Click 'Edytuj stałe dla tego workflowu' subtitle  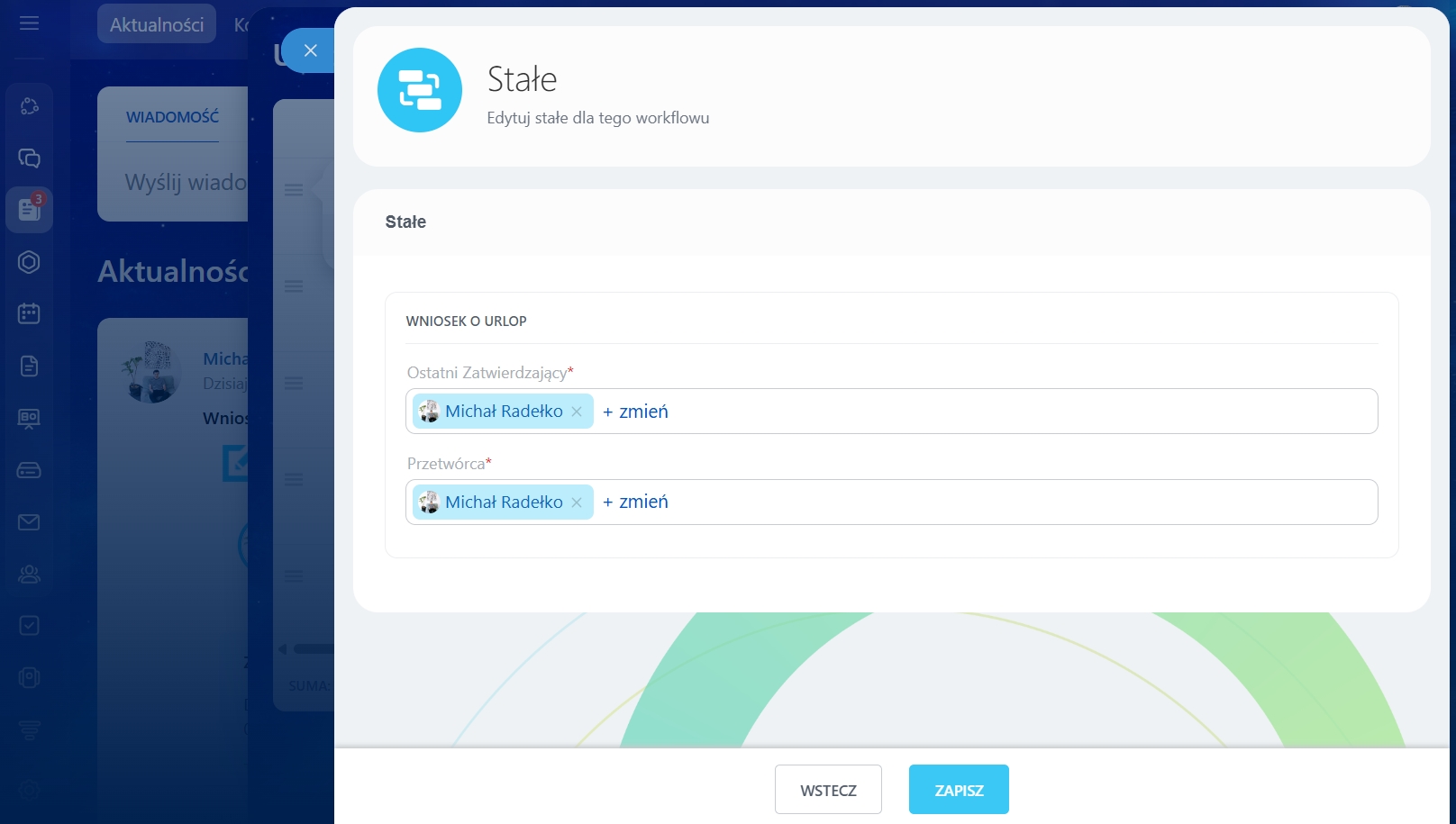pyautogui.click(x=598, y=118)
